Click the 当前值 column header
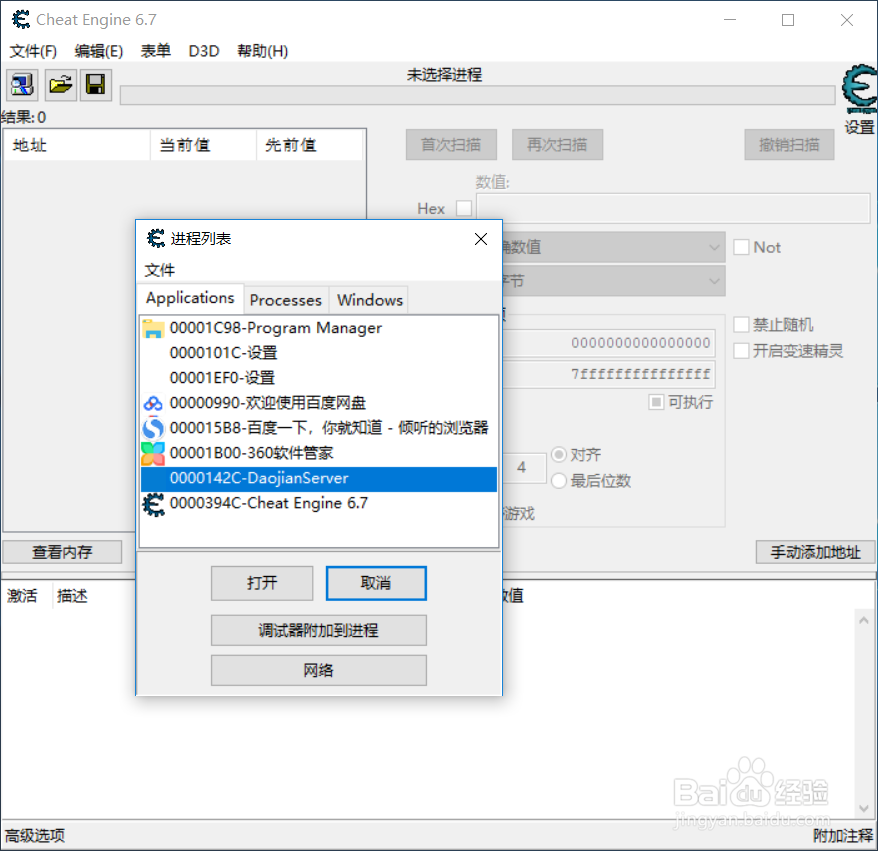 [x=204, y=145]
